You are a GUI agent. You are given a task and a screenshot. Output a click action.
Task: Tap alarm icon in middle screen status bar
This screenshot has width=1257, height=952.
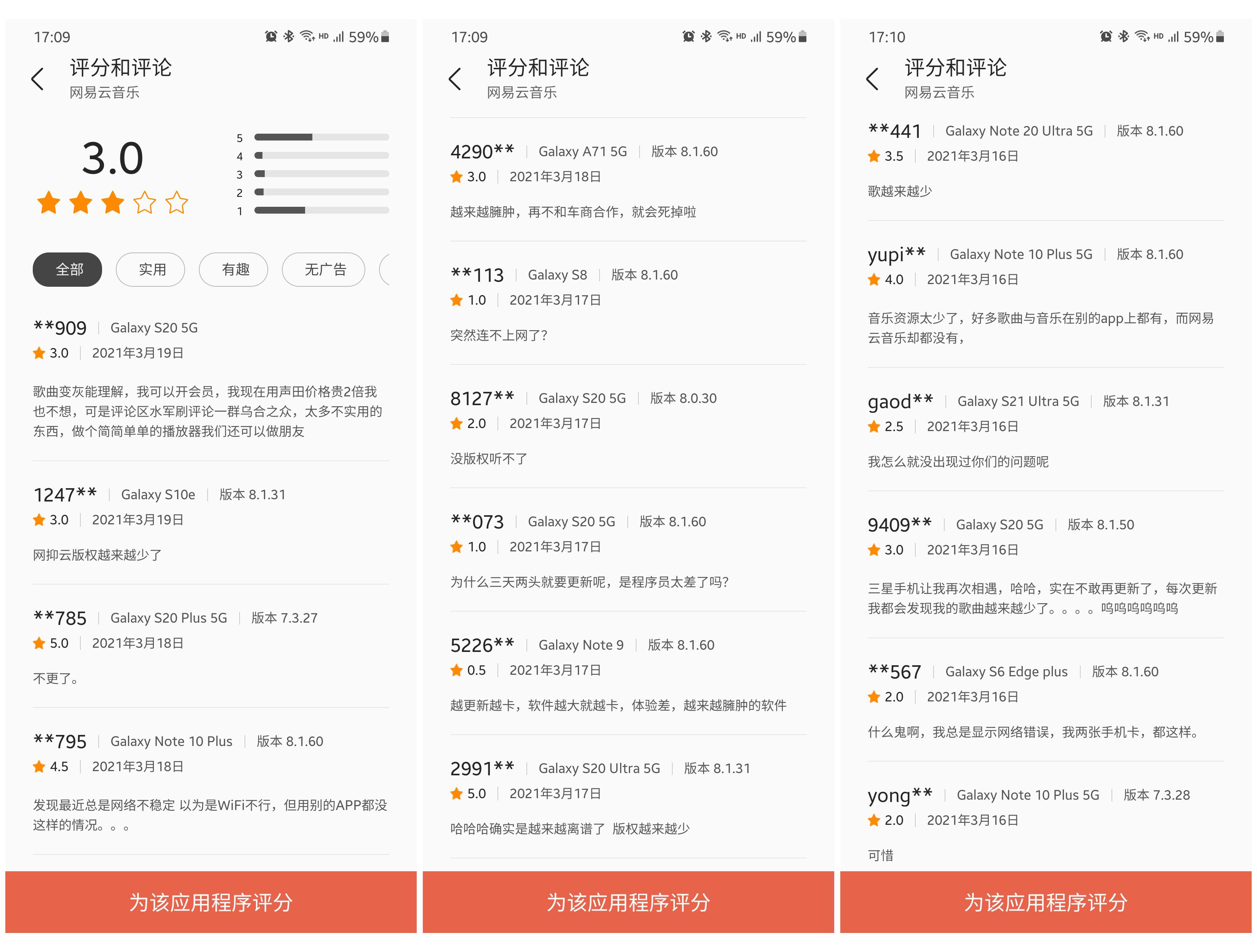[689, 37]
